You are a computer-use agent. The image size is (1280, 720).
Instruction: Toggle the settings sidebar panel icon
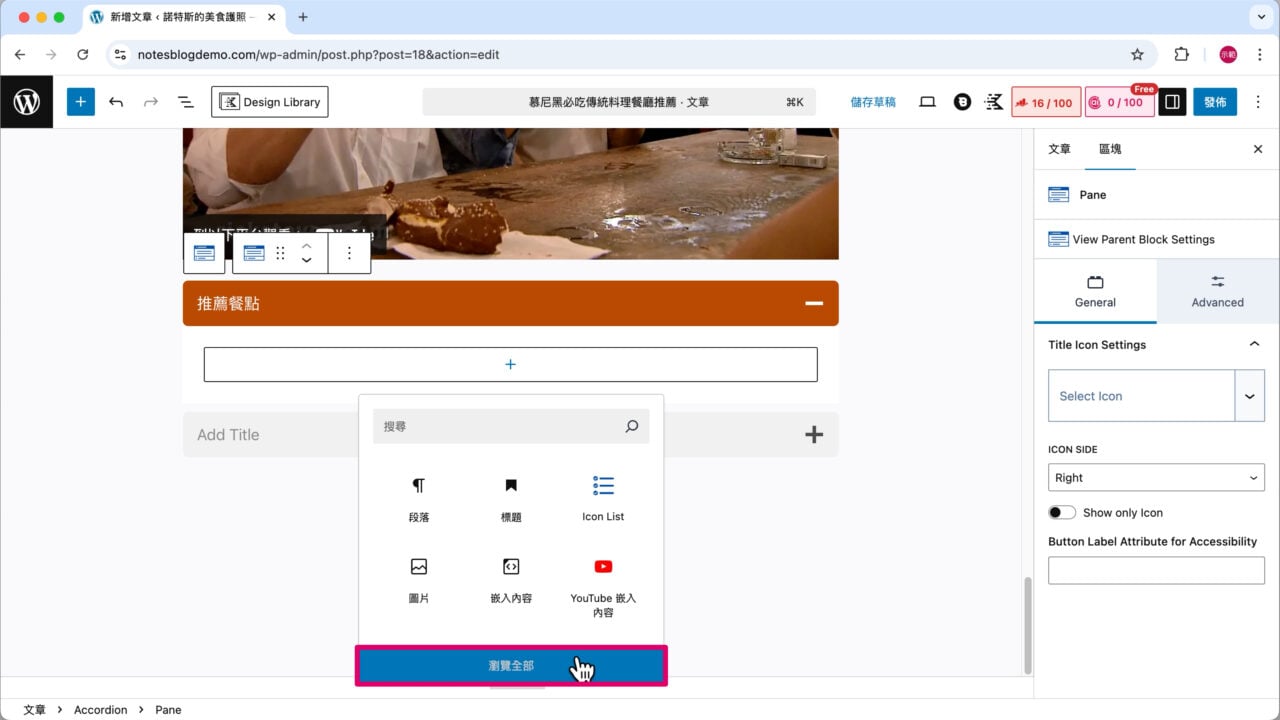point(1171,101)
